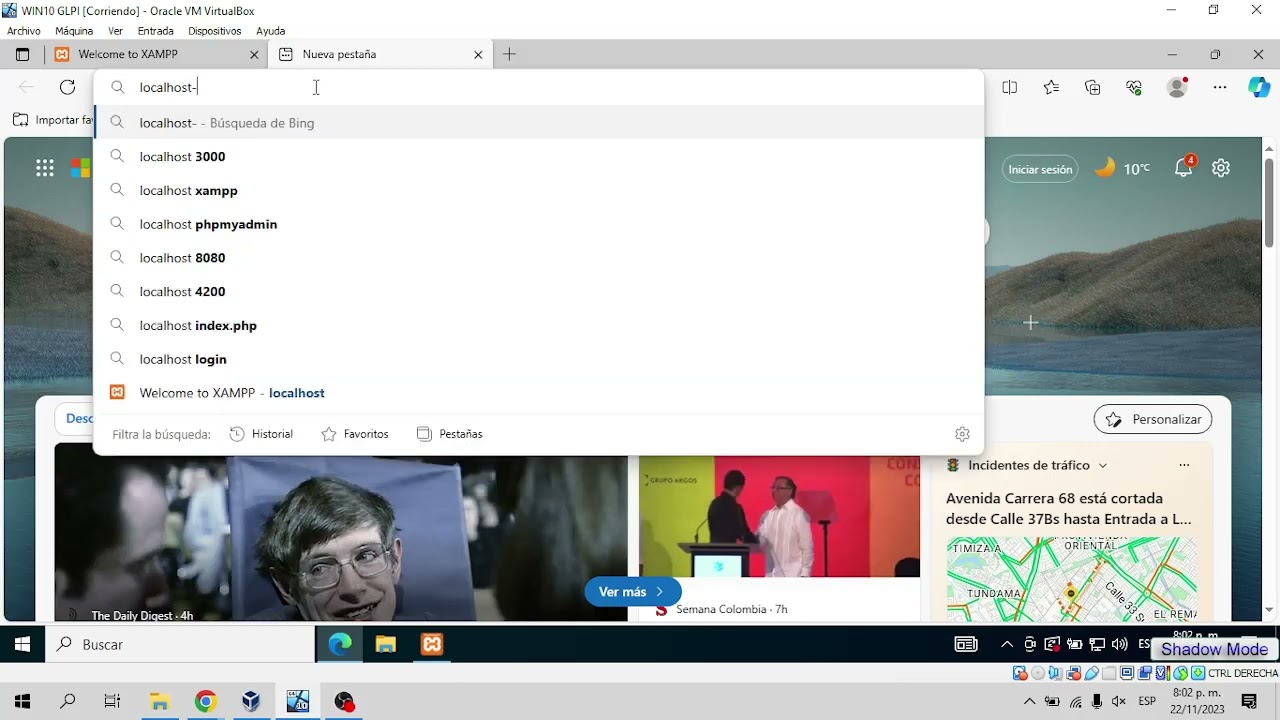The image size is (1280, 720).
Task: Expand hidden icons chevron in host tray
Action: click(x=1029, y=702)
